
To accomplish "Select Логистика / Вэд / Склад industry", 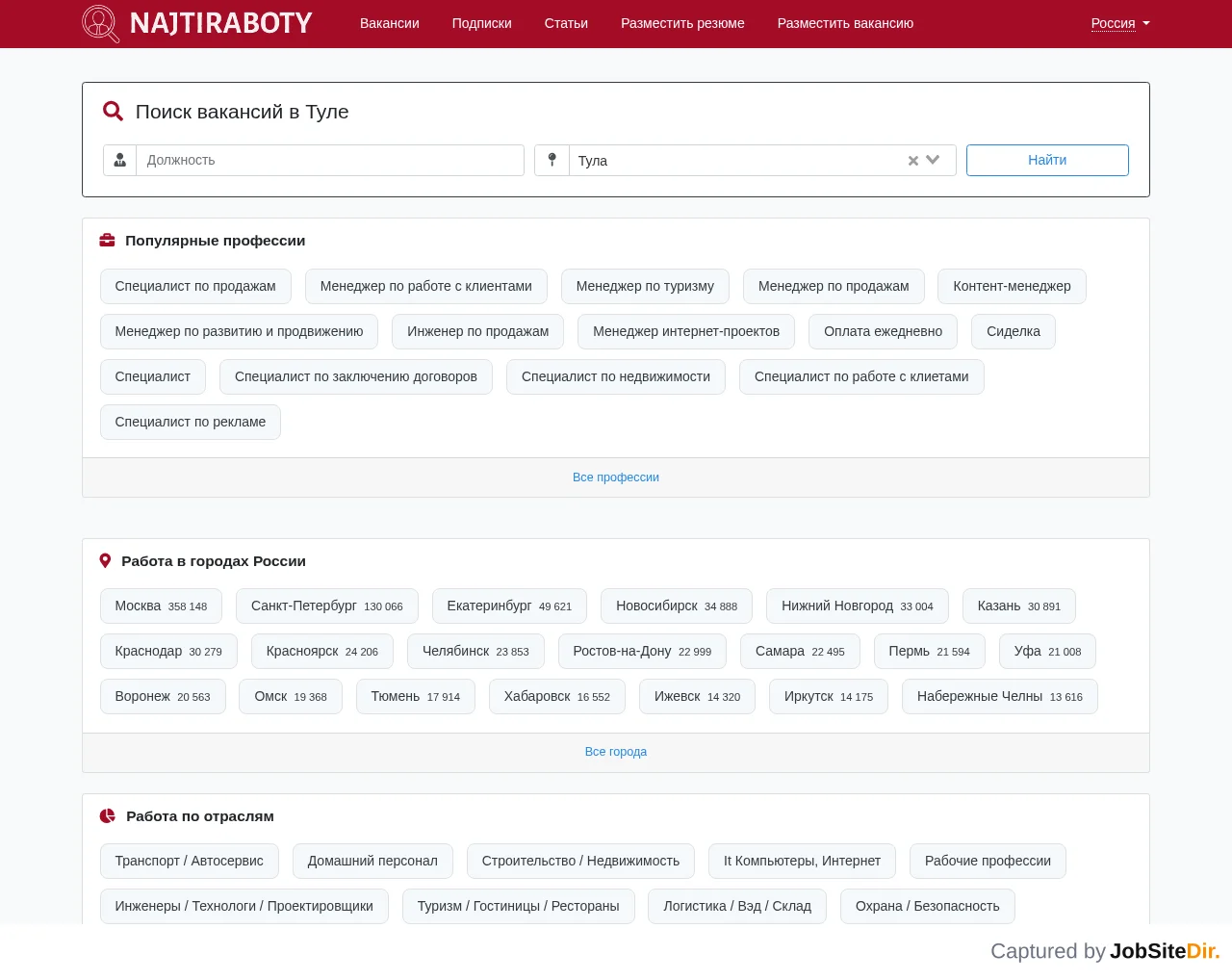I will (737, 906).
